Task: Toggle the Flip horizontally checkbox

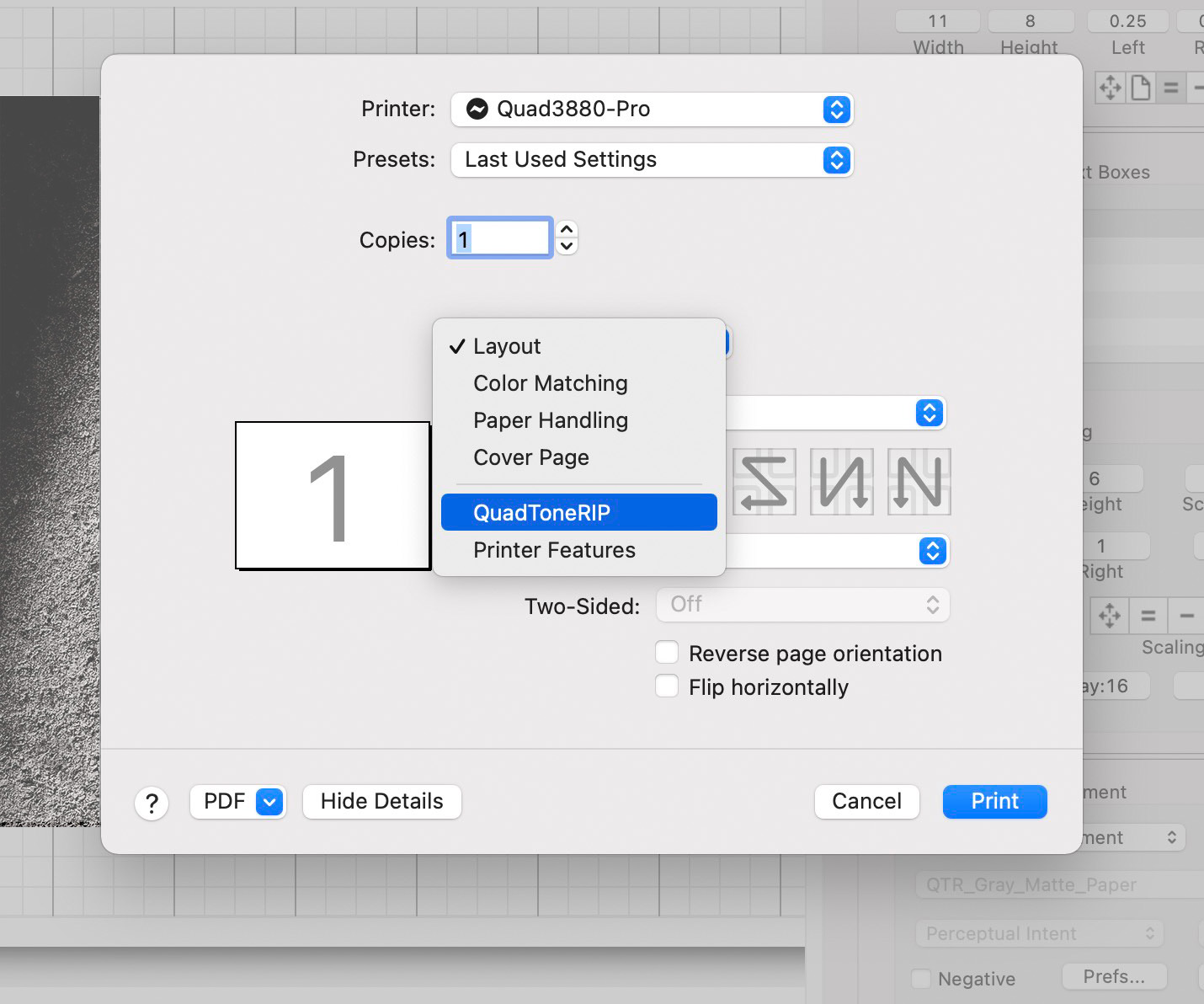Action: click(667, 686)
